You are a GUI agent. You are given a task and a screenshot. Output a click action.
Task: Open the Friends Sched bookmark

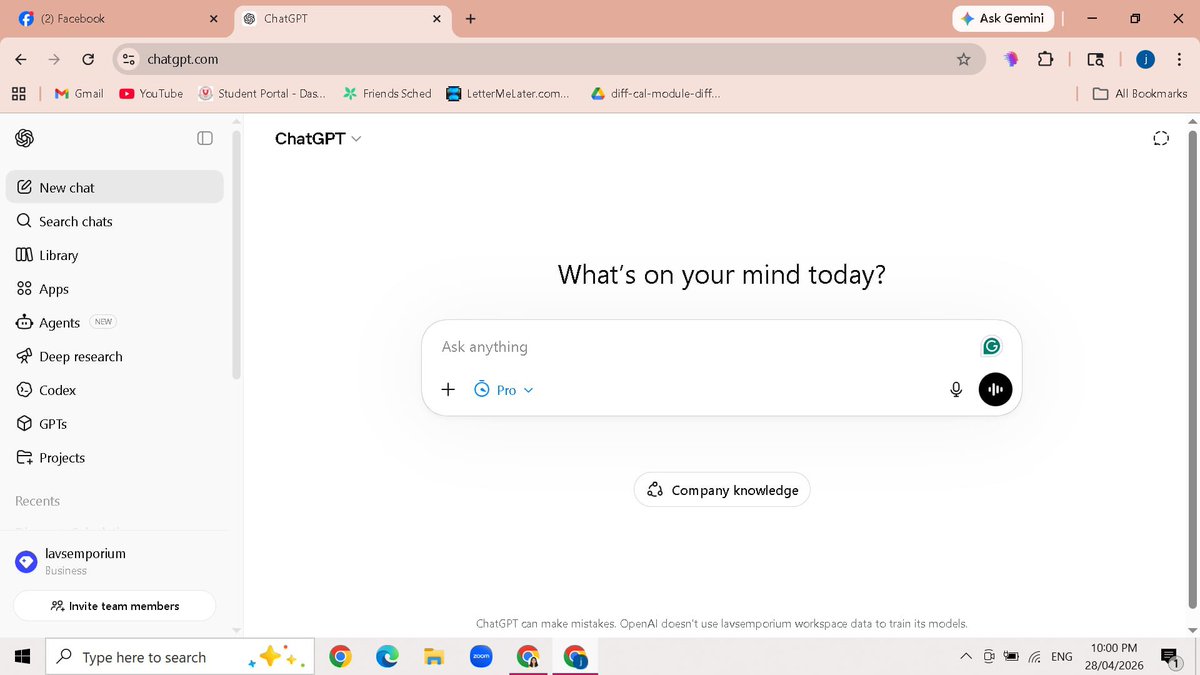[387, 93]
